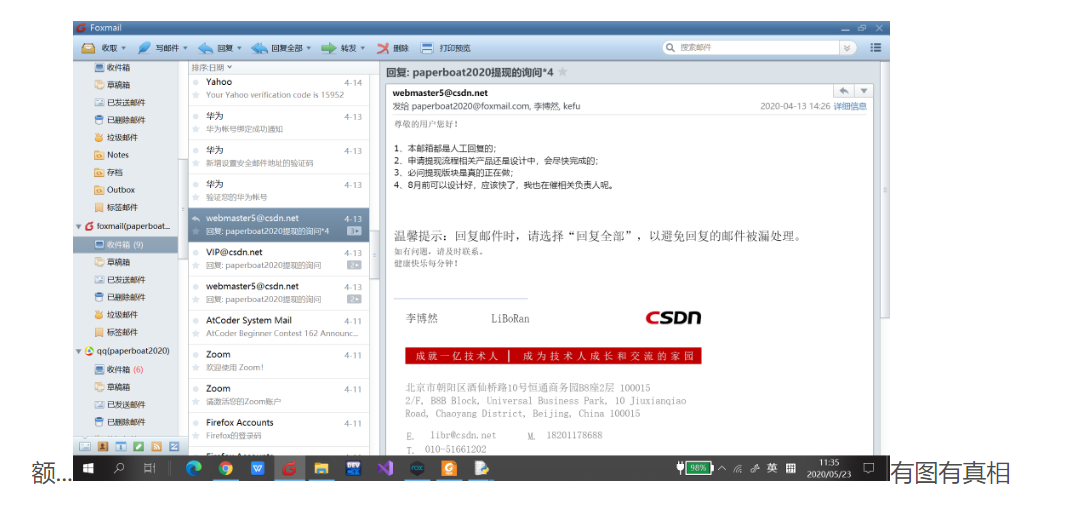
Task: Click the 回复 reply arrow icon
Action: point(205,49)
